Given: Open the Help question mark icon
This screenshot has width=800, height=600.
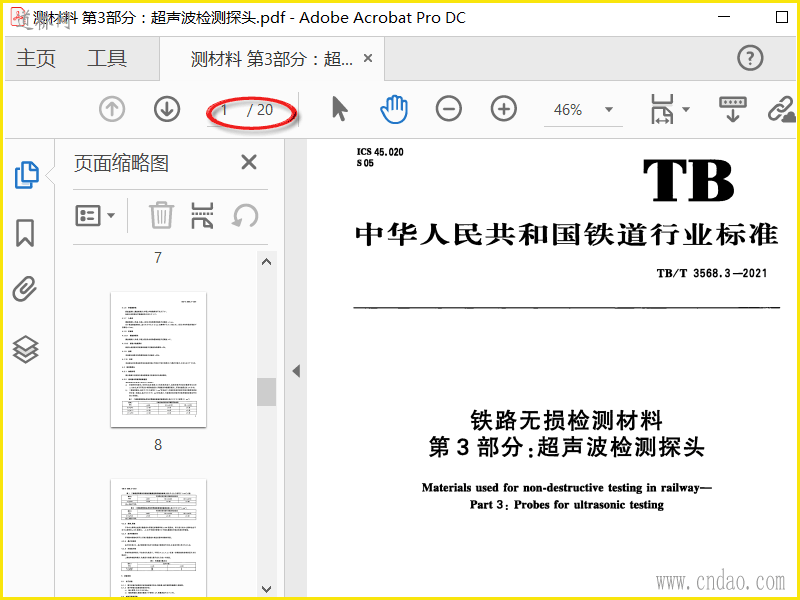Looking at the screenshot, I should pyautogui.click(x=750, y=58).
